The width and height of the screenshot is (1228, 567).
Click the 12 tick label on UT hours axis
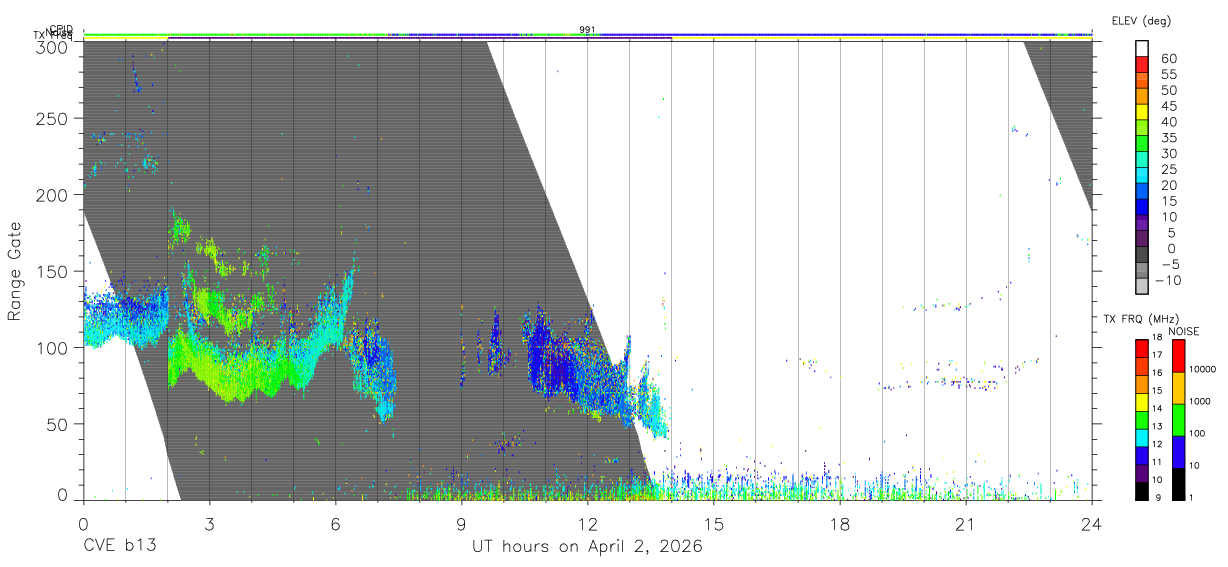[587, 524]
